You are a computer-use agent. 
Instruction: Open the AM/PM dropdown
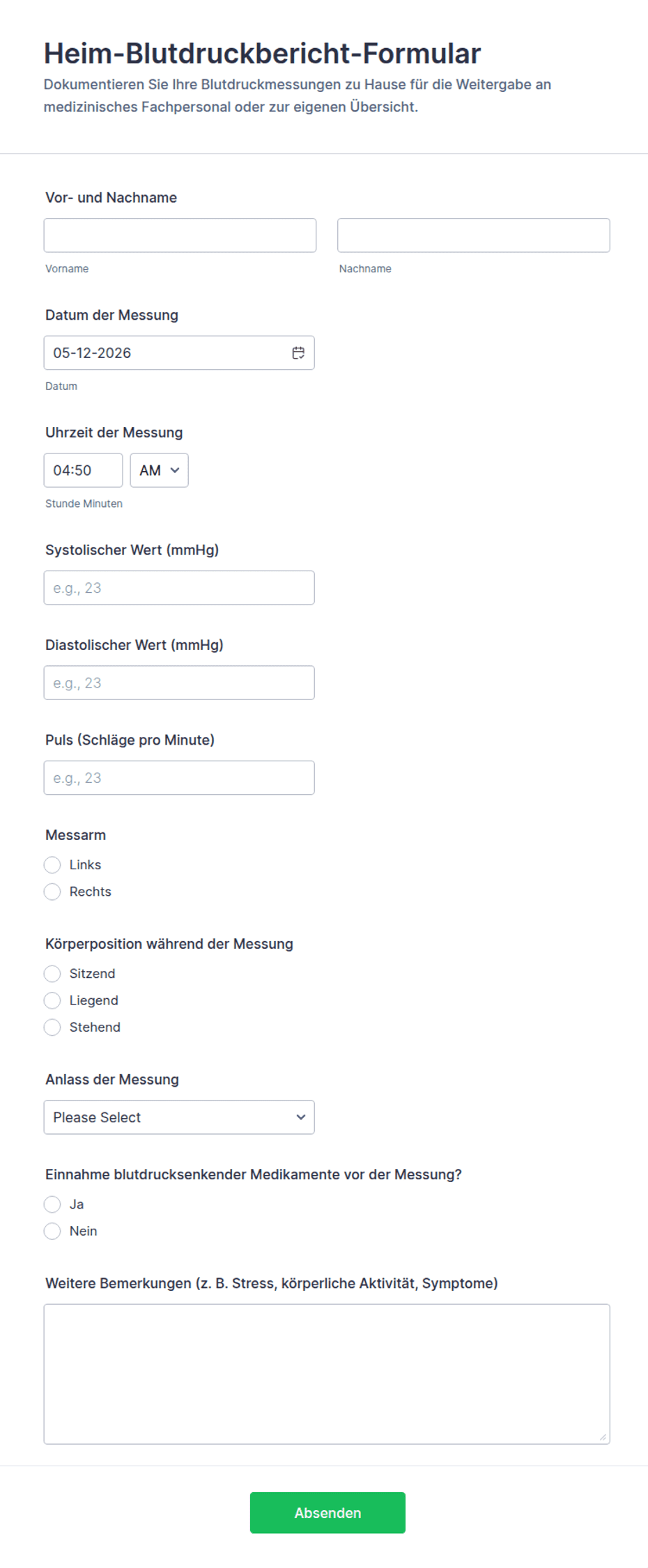pyautogui.click(x=160, y=470)
